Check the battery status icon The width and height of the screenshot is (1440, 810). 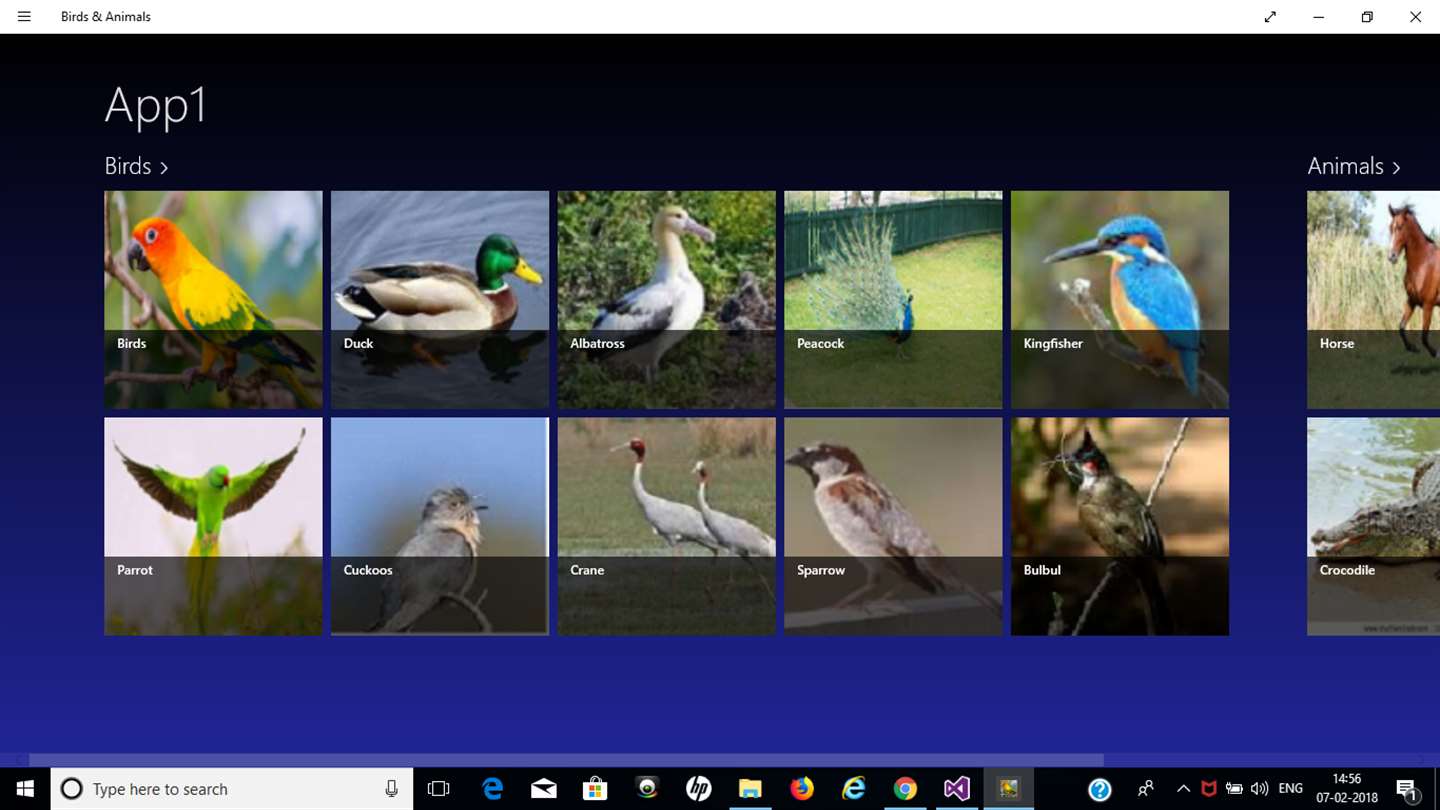[x=1234, y=789]
